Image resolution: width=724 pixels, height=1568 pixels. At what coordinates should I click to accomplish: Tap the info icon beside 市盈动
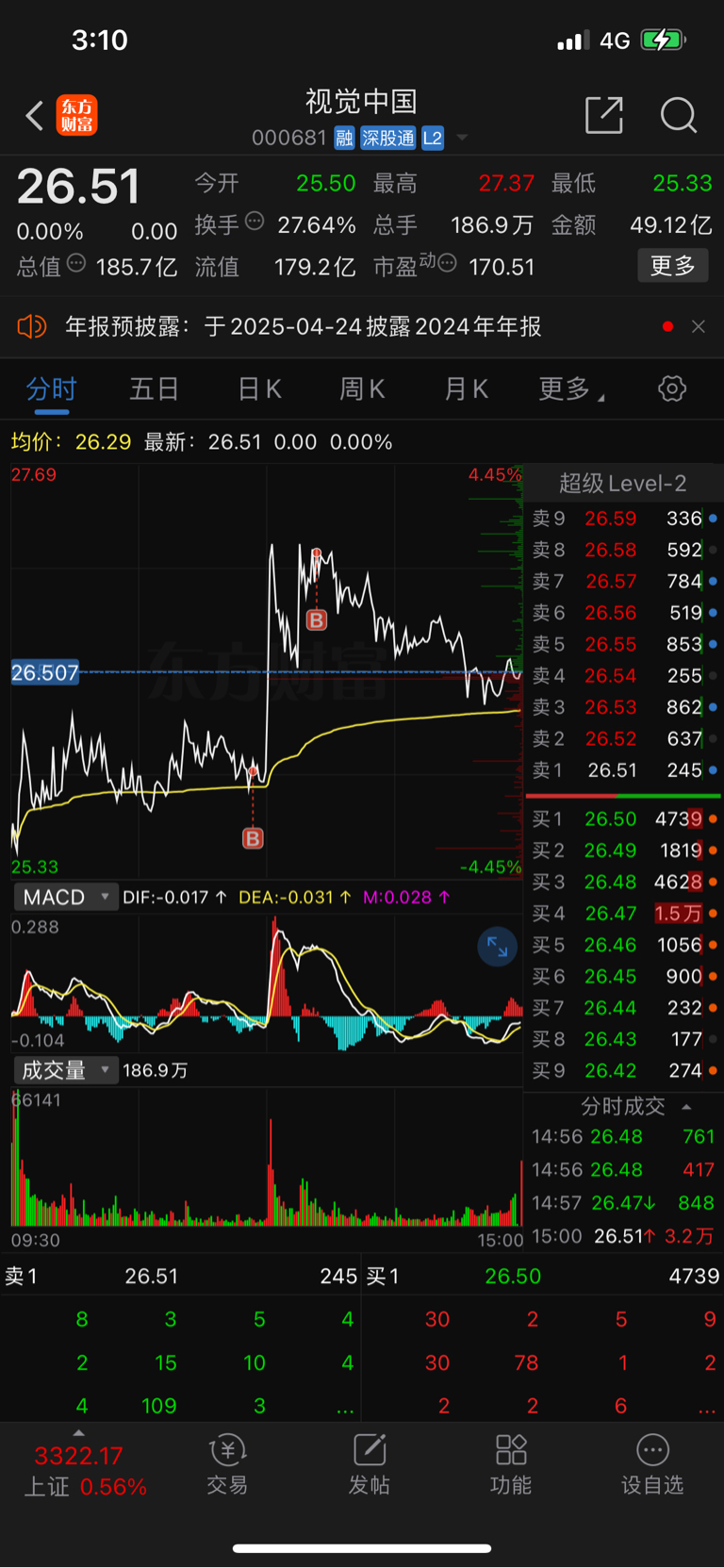coord(447,263)
